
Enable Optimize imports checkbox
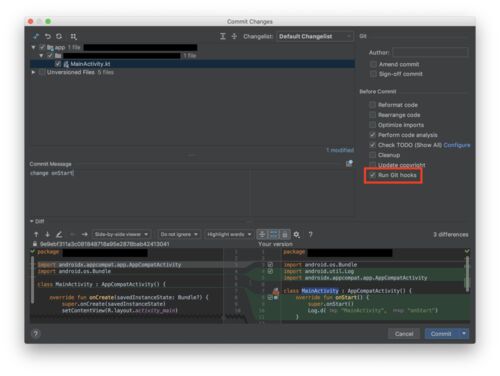[x=372, y=125]
